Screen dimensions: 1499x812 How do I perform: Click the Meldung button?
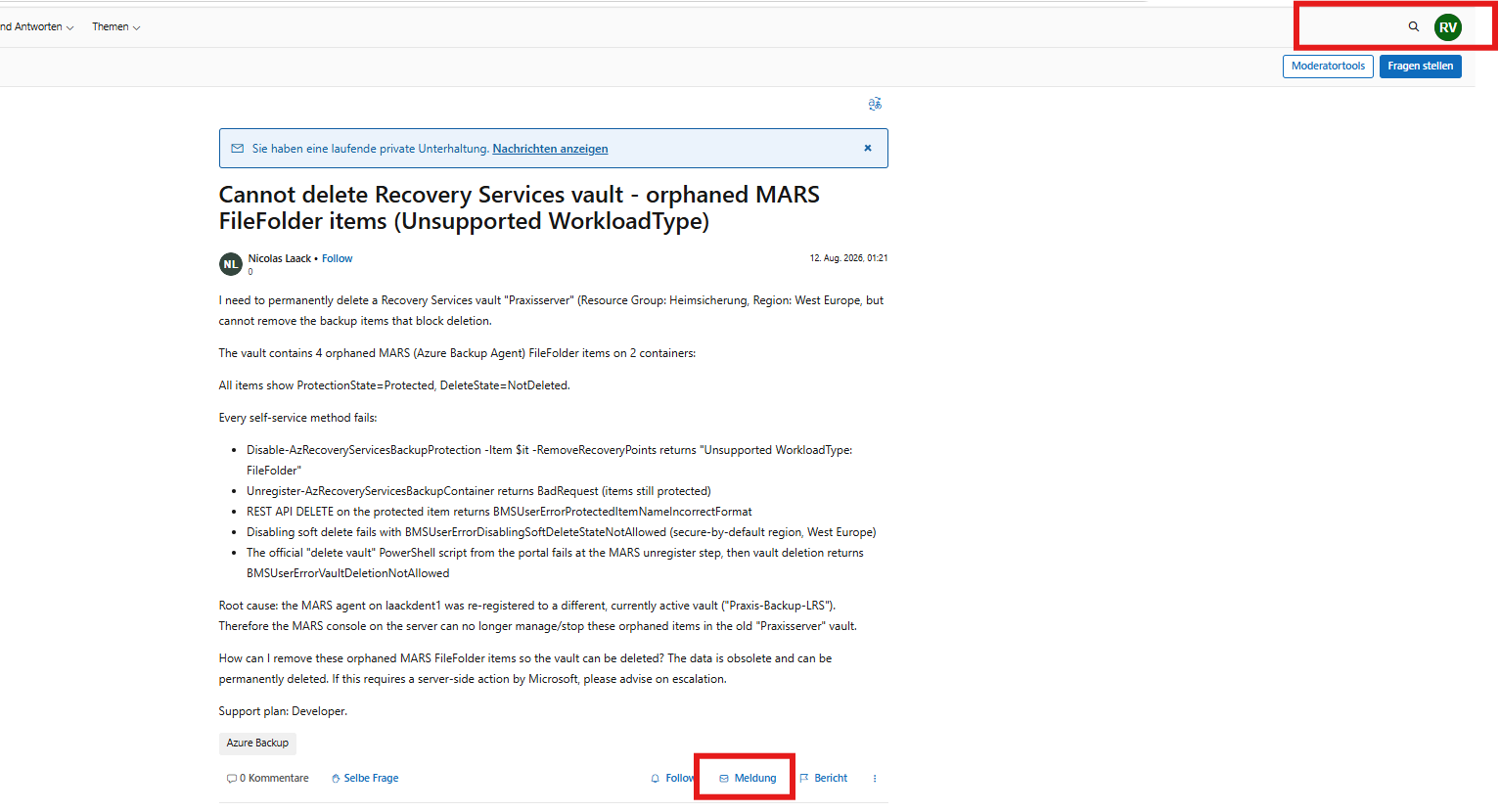click(749, 779)
